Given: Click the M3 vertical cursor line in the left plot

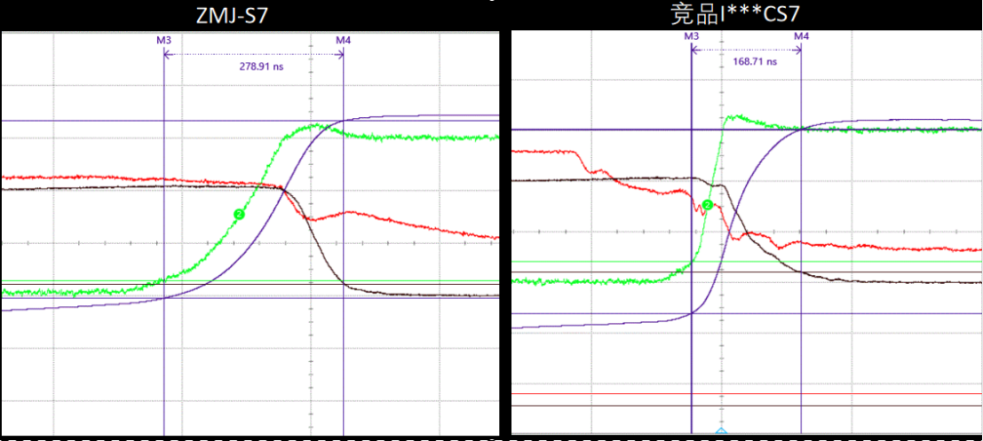Looking at the screenshot, I should point(163,350).
